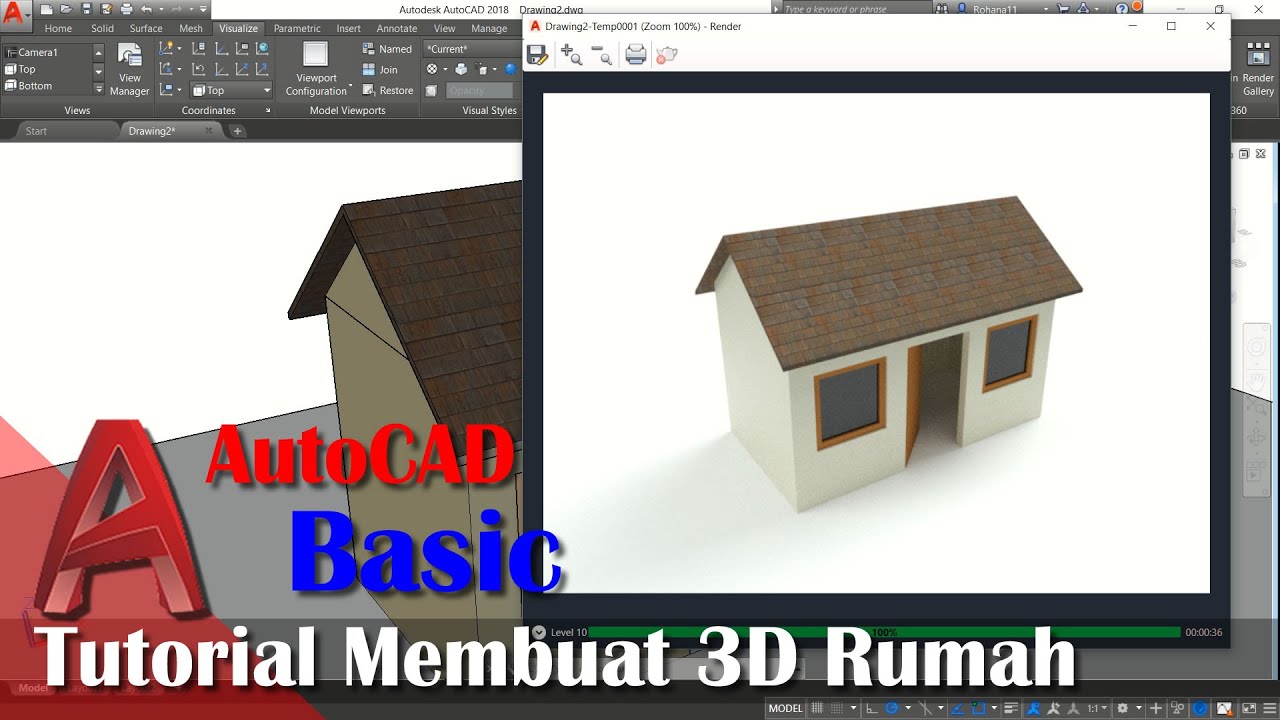Open the AutoCAD application menu button
The image size is (1280, 720).
pos(14,14)
